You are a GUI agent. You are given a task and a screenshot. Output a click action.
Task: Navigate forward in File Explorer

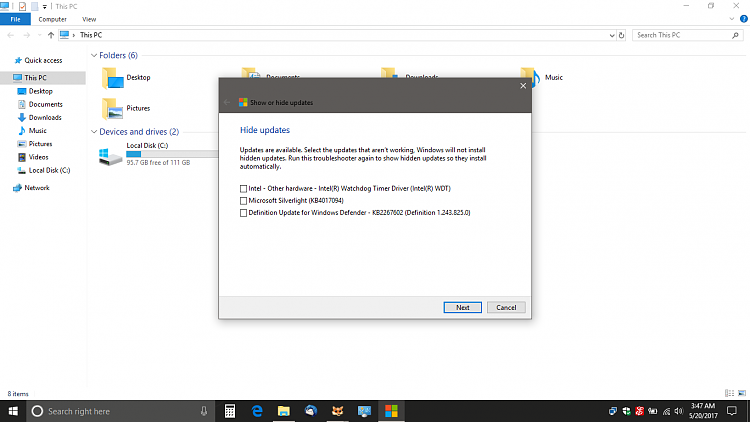(27, 35)
